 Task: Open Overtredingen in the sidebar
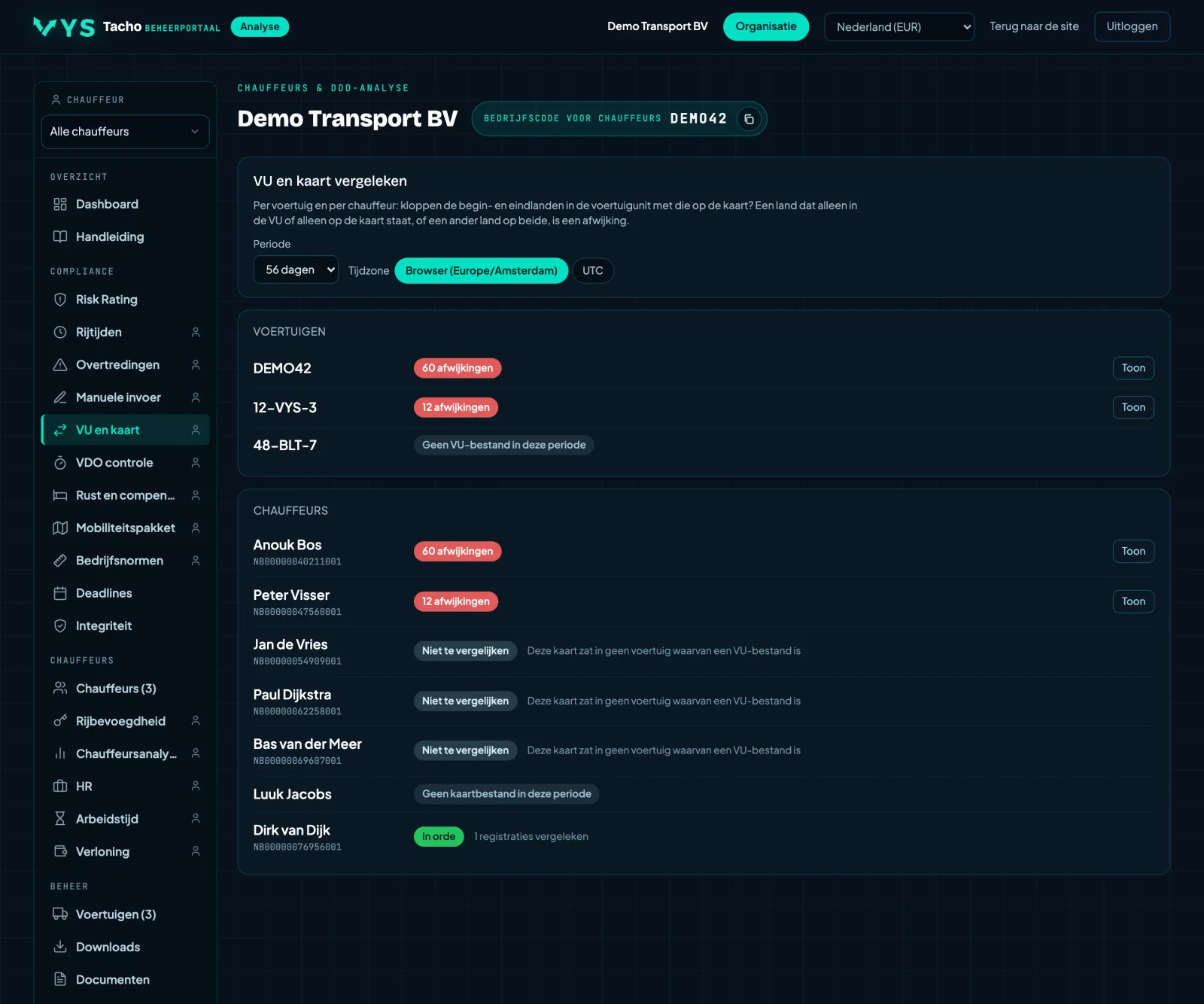tap(125, 365)
